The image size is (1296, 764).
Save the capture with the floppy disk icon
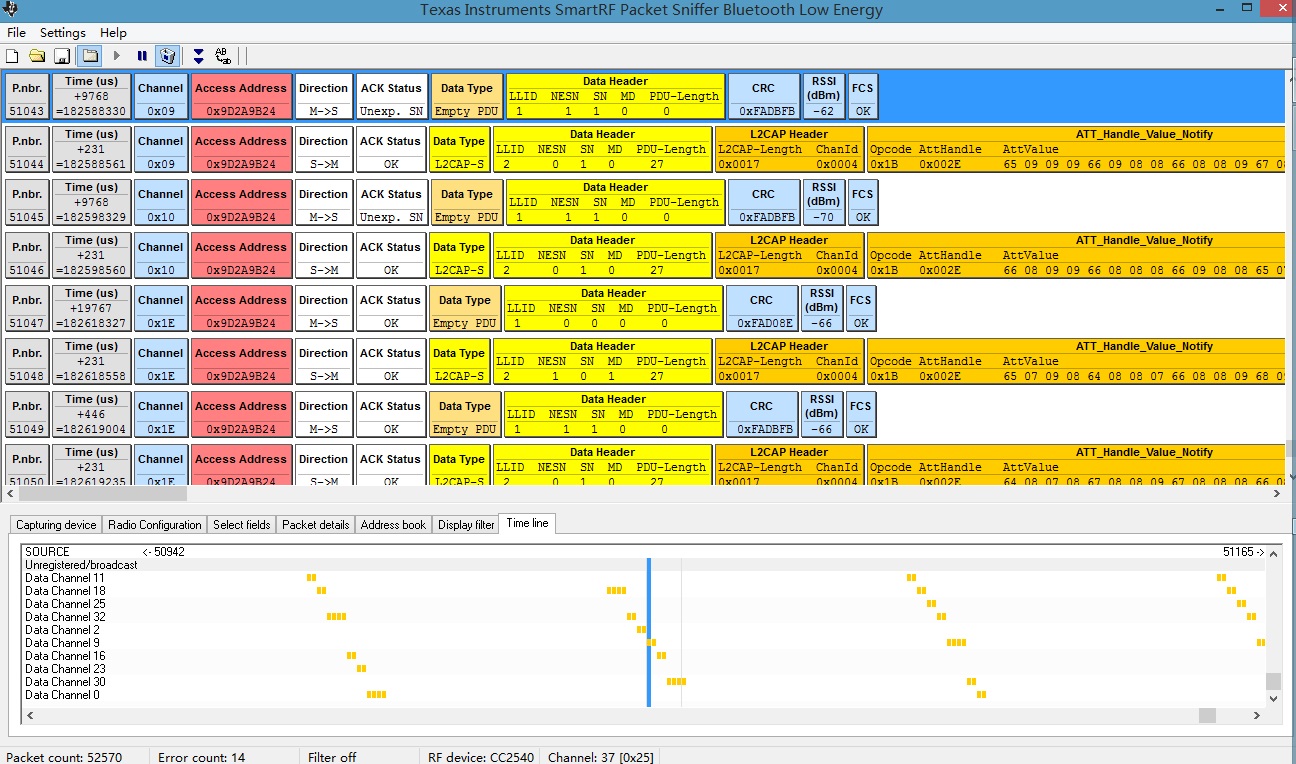click(62, 56)
